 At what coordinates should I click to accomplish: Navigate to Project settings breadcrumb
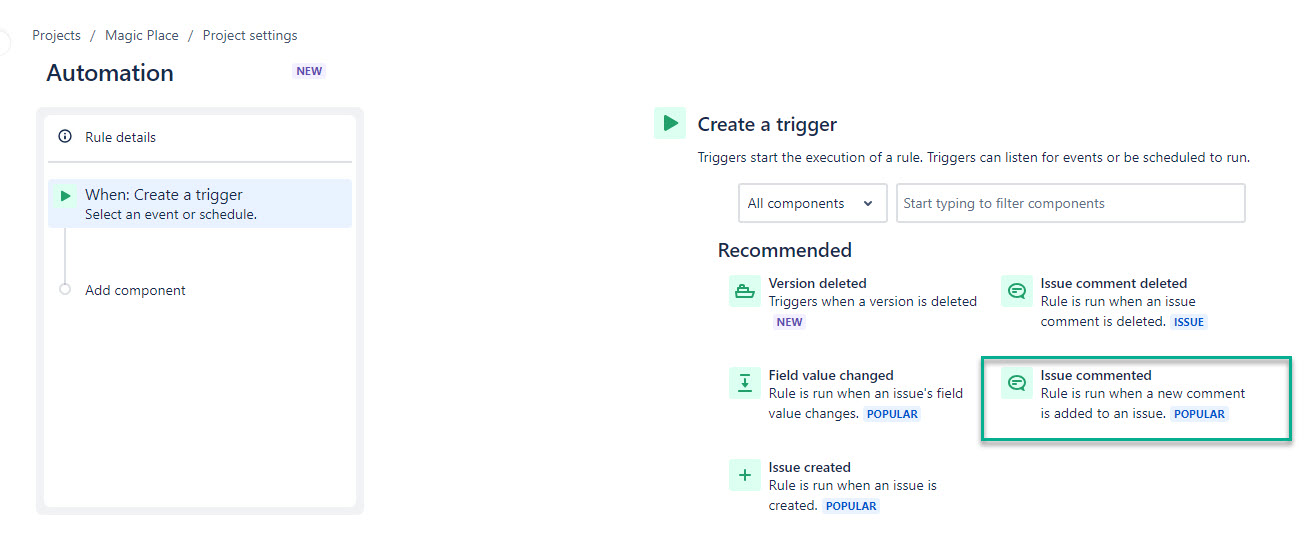[250, 35]
